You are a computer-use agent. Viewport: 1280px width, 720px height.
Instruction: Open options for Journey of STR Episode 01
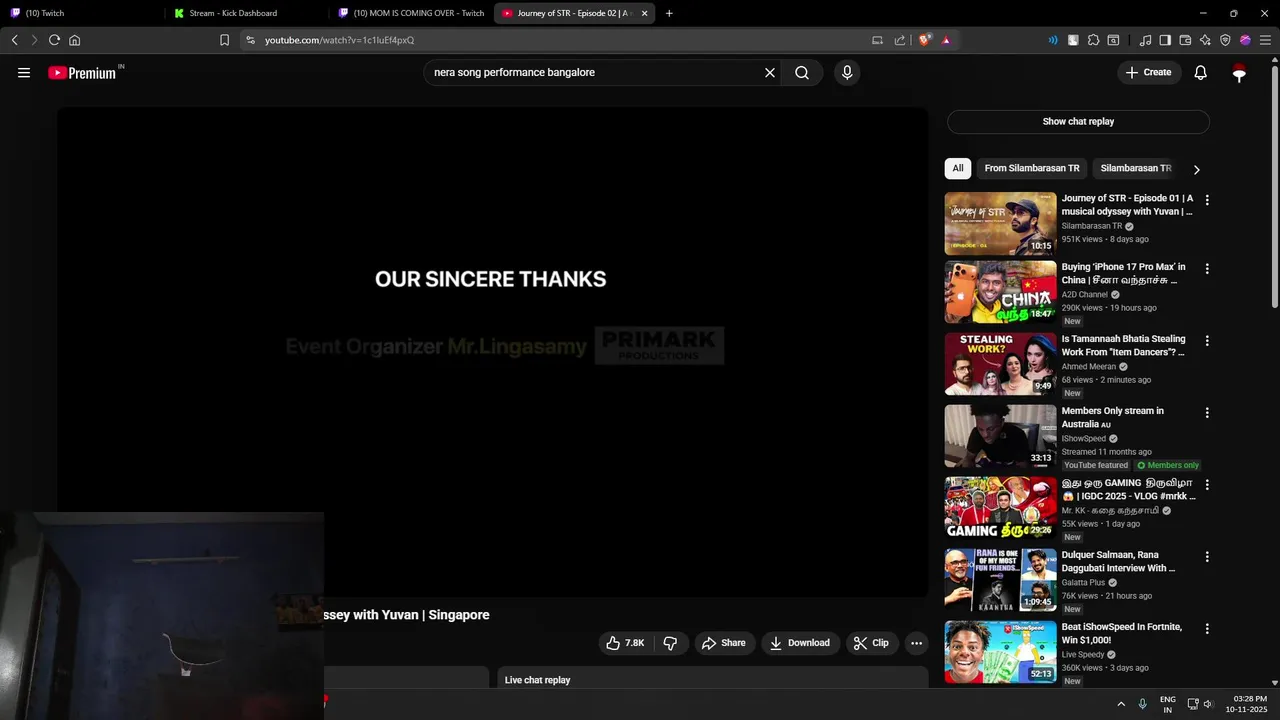pyautogui.click(x=1207, y=200)
